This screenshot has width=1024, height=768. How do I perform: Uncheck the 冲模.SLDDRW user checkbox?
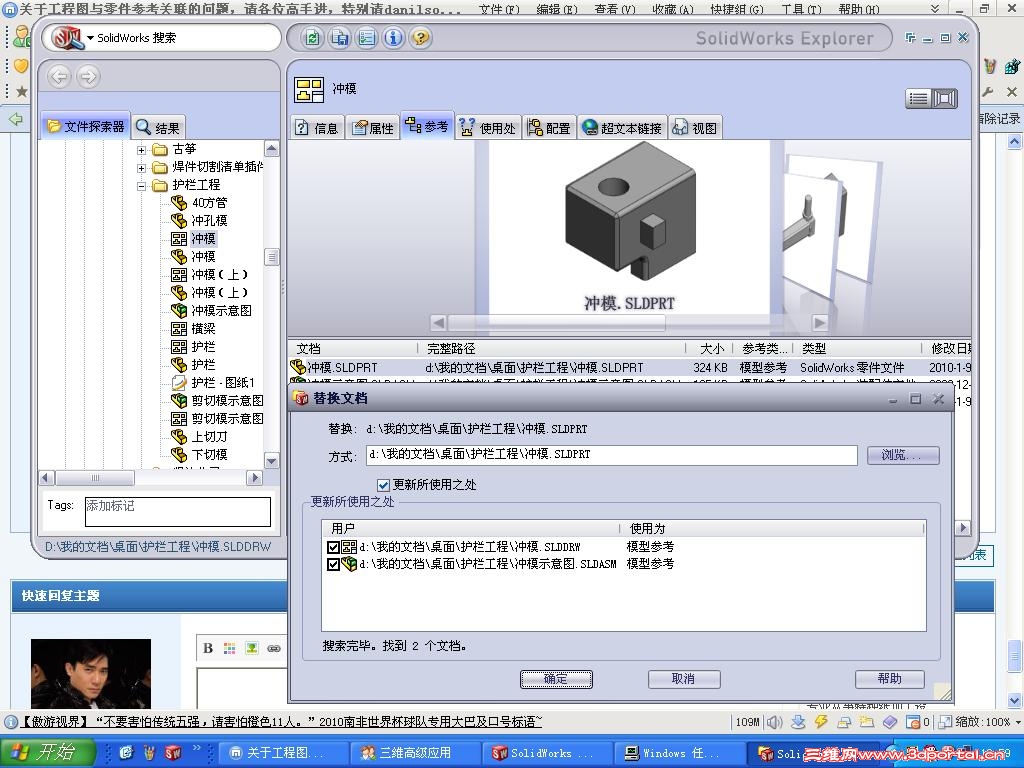pyautogui.click(x=333, y=547)
